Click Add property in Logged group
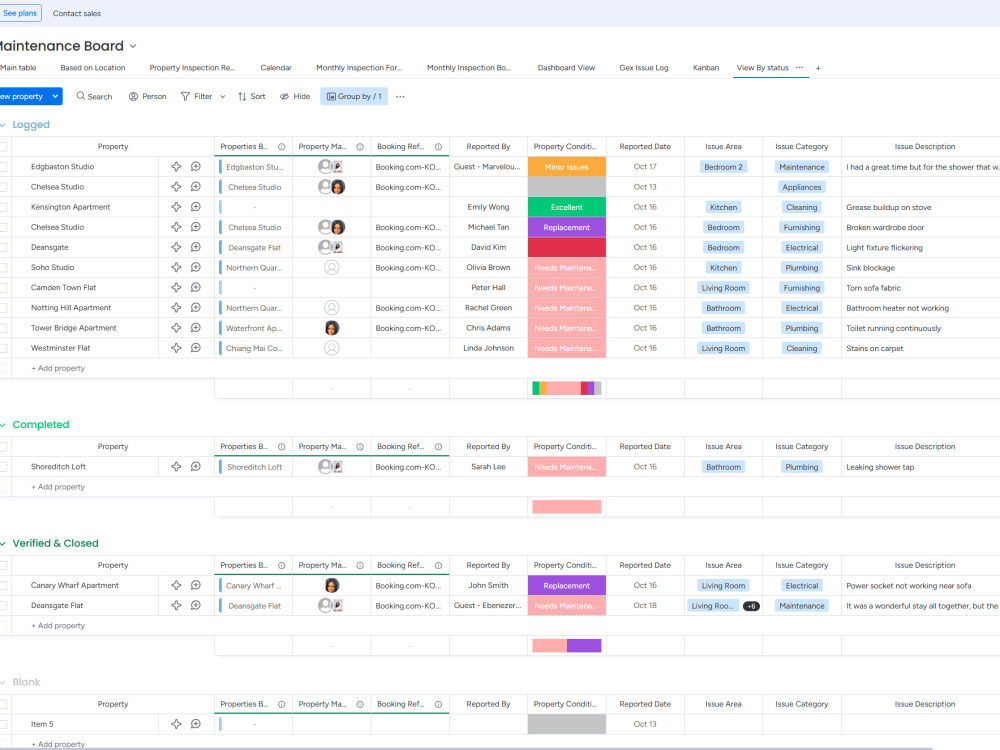The width and height of the screenshot is (1000, 750). (x=58, y=368)
